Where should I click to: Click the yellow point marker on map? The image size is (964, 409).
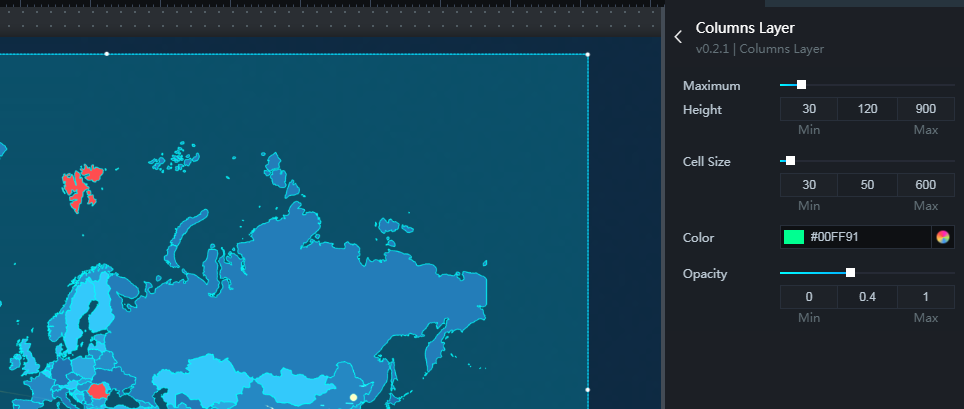[353, 397]
